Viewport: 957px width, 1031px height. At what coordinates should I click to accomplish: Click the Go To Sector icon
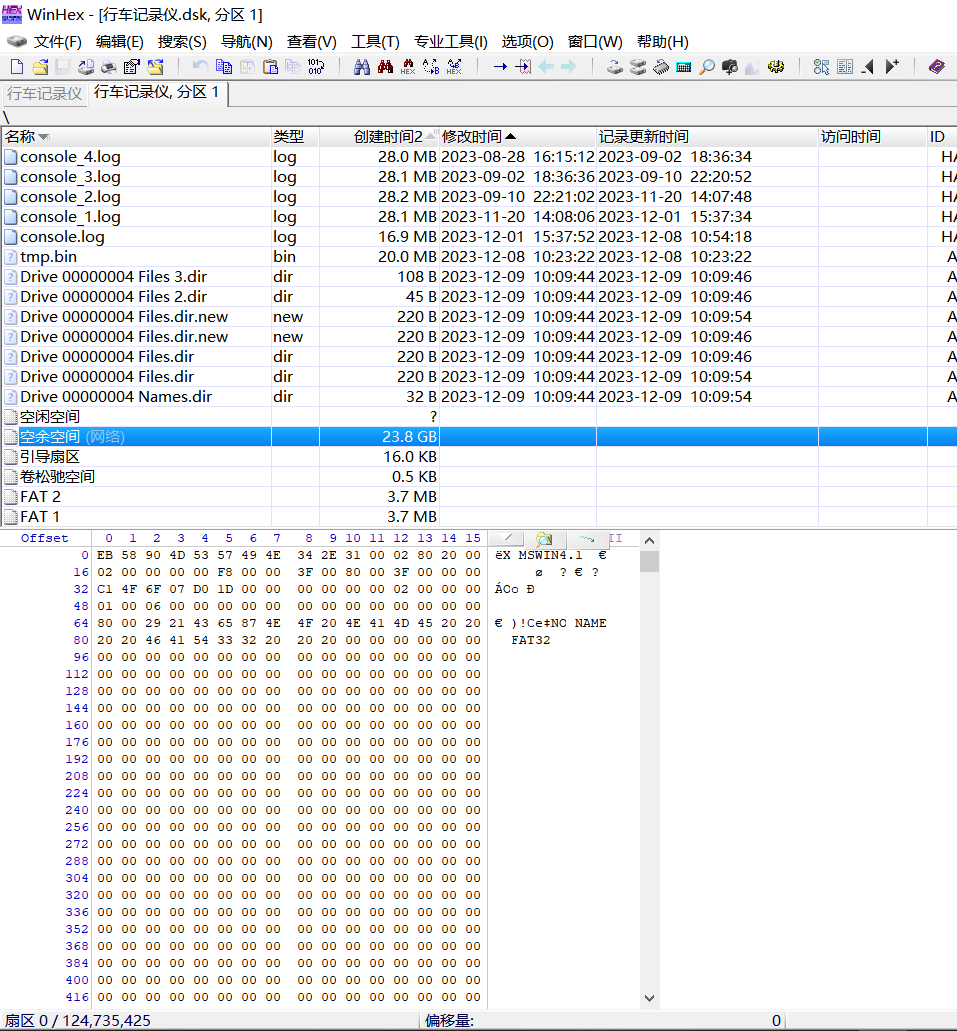click(x=524, y=66)
